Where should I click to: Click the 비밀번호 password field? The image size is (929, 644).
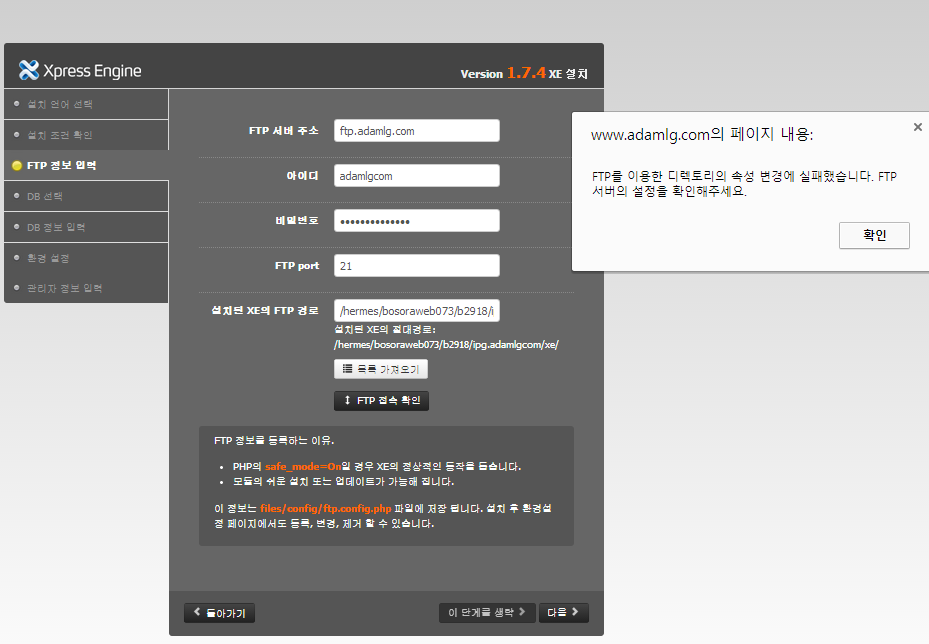416,220
